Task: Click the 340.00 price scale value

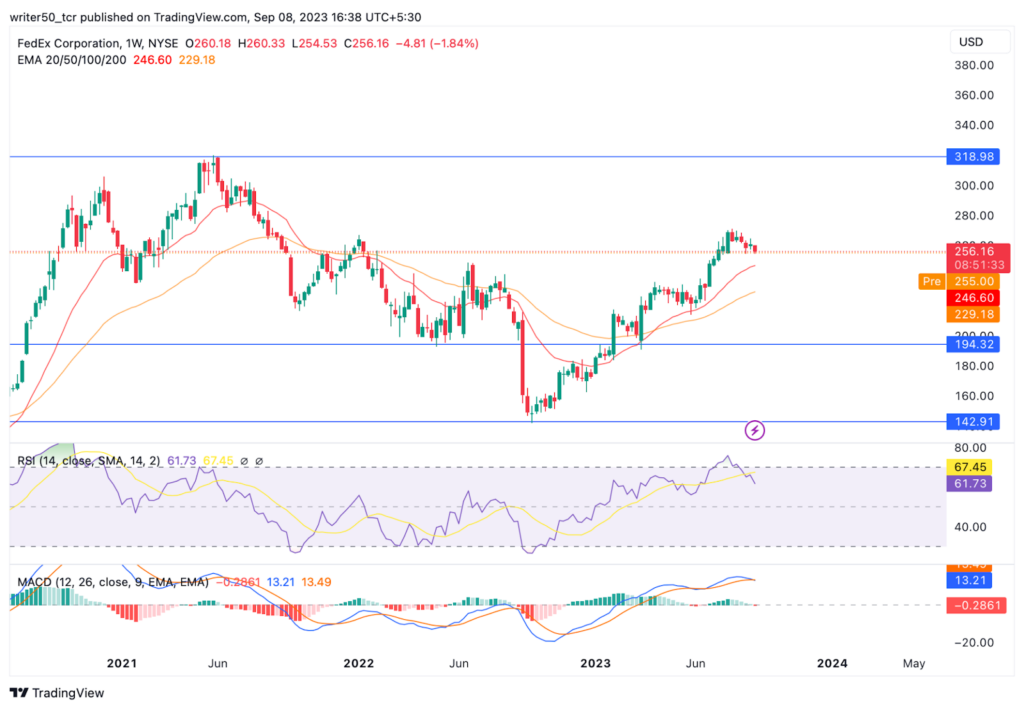Action: coord(974,125)
